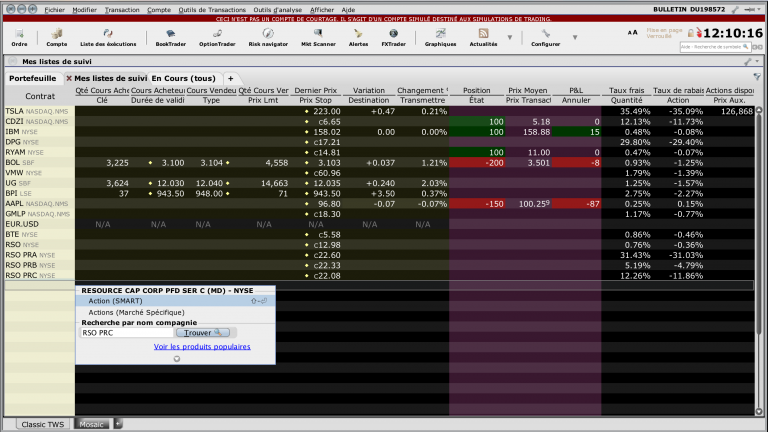Switch to the Portefeuille tab
This screenshot has width=768, height=432.
click(x=33, y=78)
